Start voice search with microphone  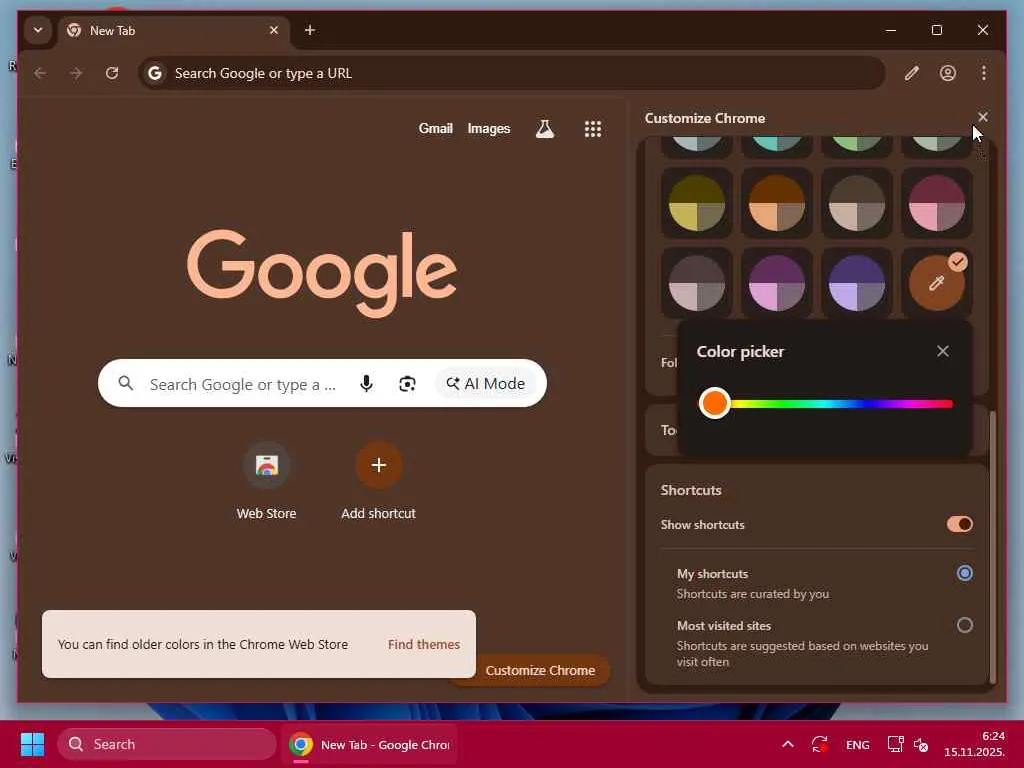click(x=366, y=383)
